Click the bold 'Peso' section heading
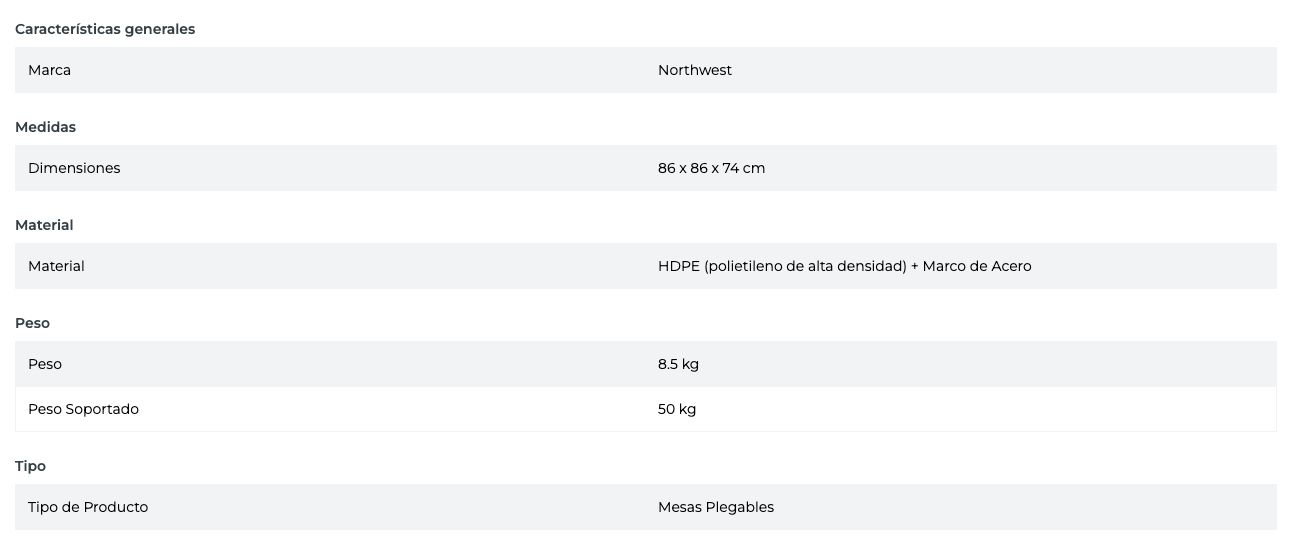Viewport: 1294px width, 544px height. (x=32, y=323)
